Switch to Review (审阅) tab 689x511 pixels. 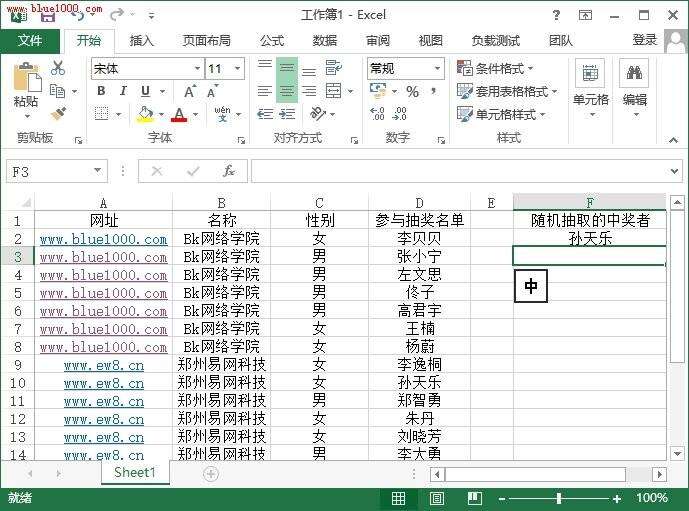tap(378, 41)
